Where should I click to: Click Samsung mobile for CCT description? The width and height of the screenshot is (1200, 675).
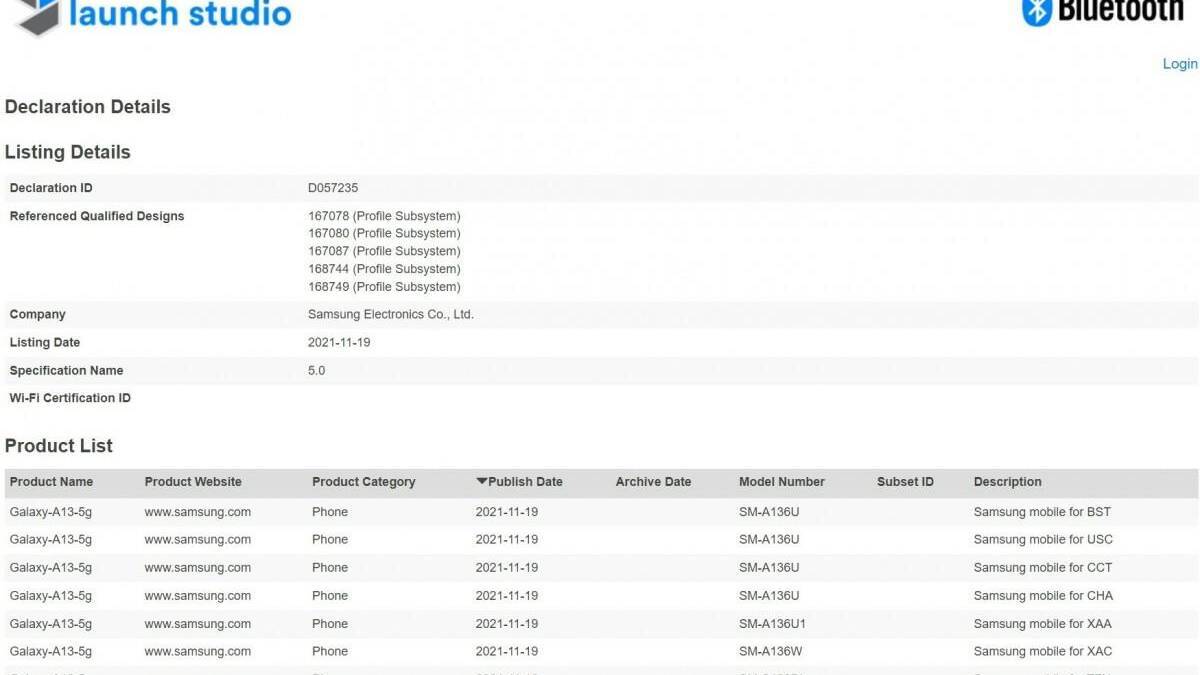(x=1043, y=568)
